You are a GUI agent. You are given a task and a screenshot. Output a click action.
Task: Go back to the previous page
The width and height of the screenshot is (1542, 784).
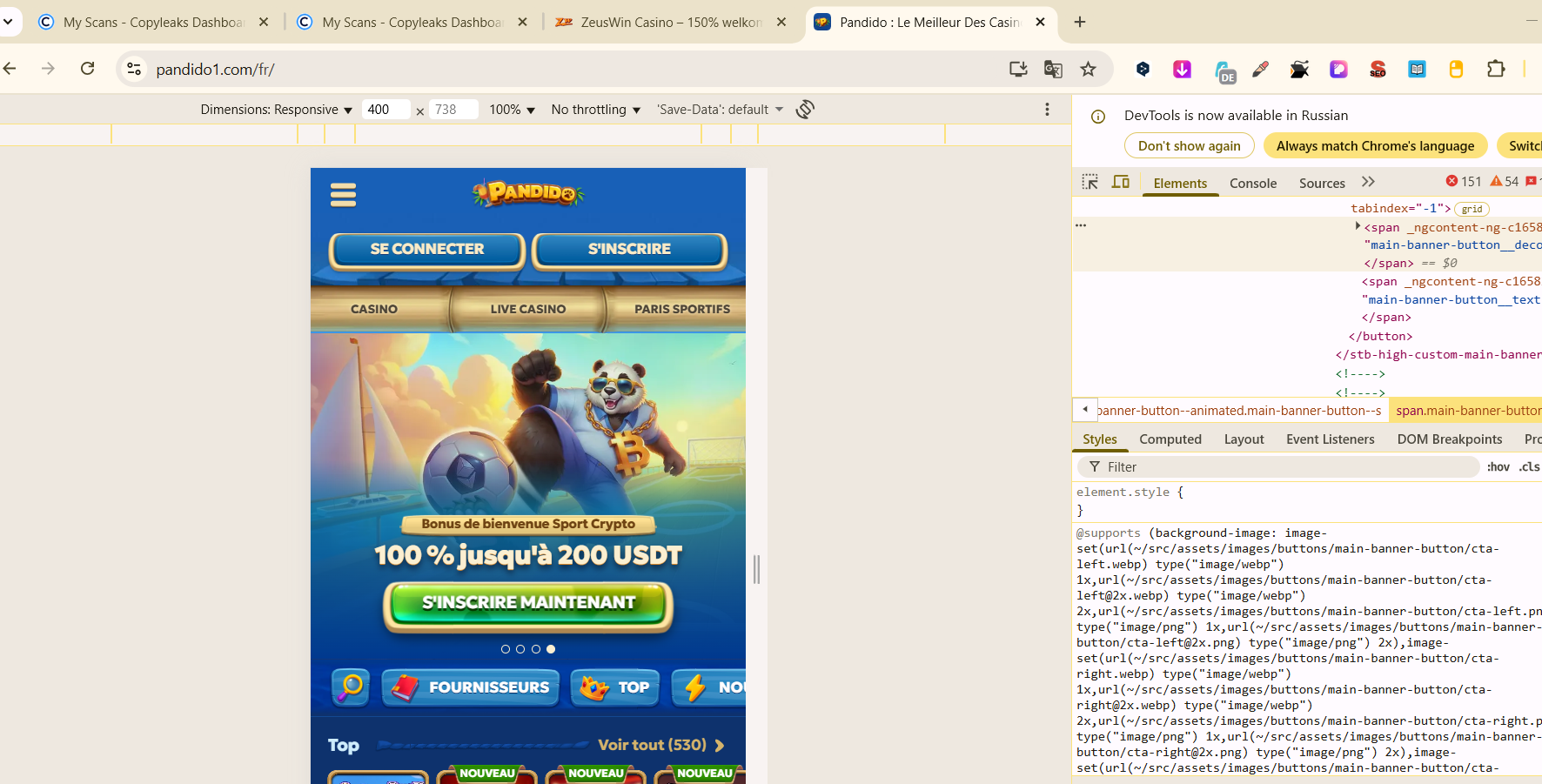[x=10, y=69]
